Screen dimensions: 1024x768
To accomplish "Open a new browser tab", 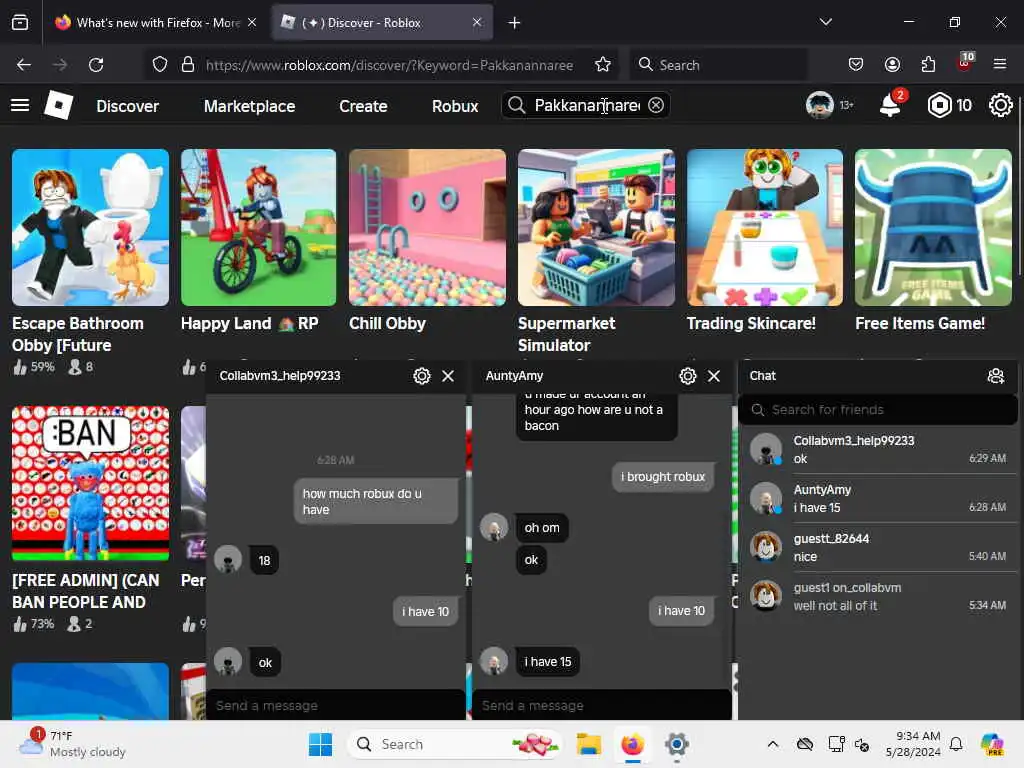I will (x=515, y=23).
